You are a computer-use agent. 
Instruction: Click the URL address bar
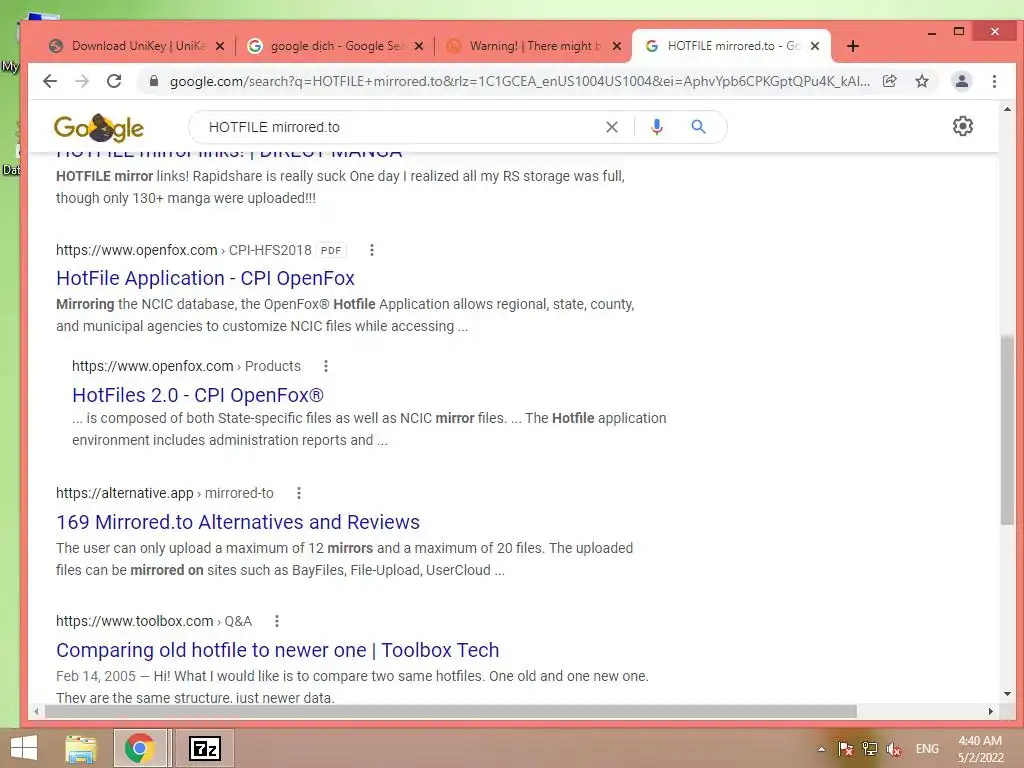coord(519,81)
